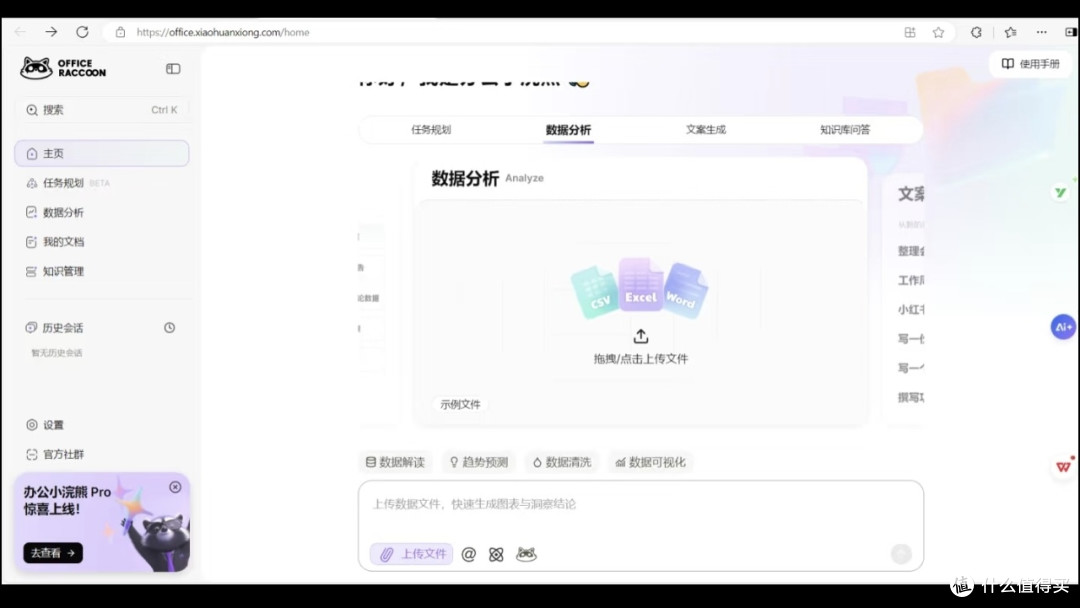This screenshot has height=608, width=1080.
Task: Click the atom-shaped icon in input bar
Action: click(x=496, y=554)
